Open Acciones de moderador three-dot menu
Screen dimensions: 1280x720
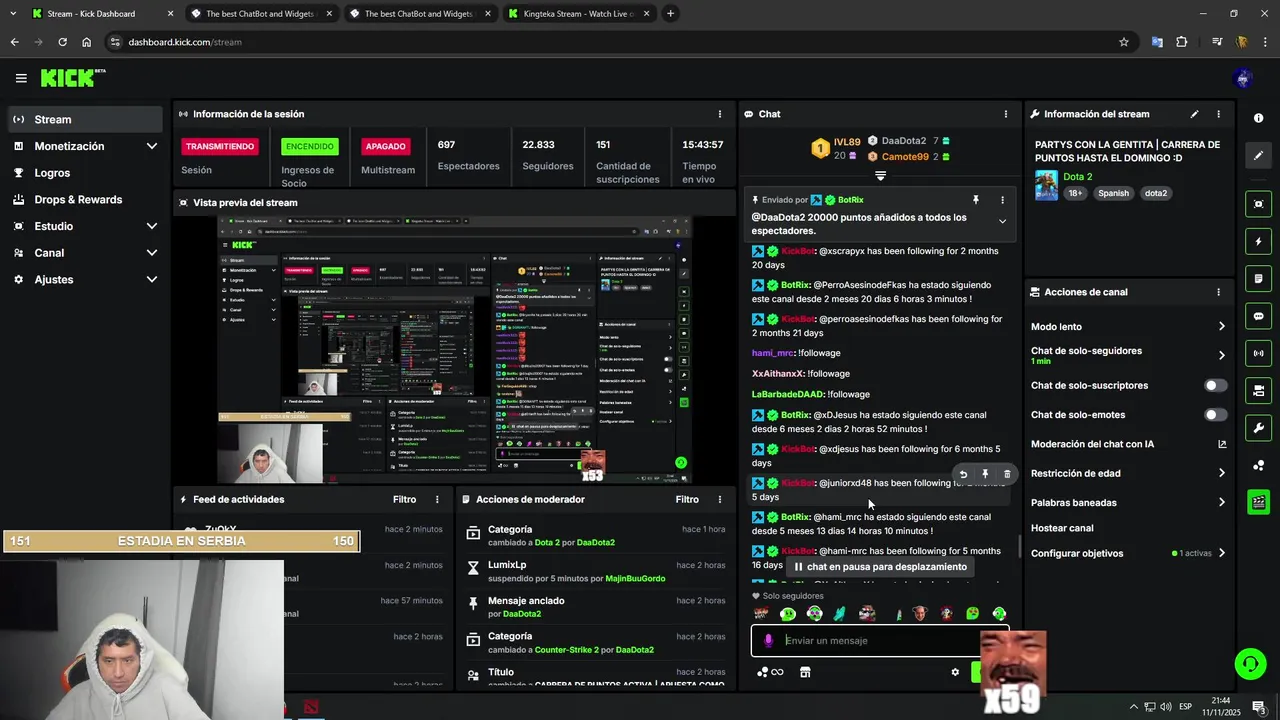(719, 500)
